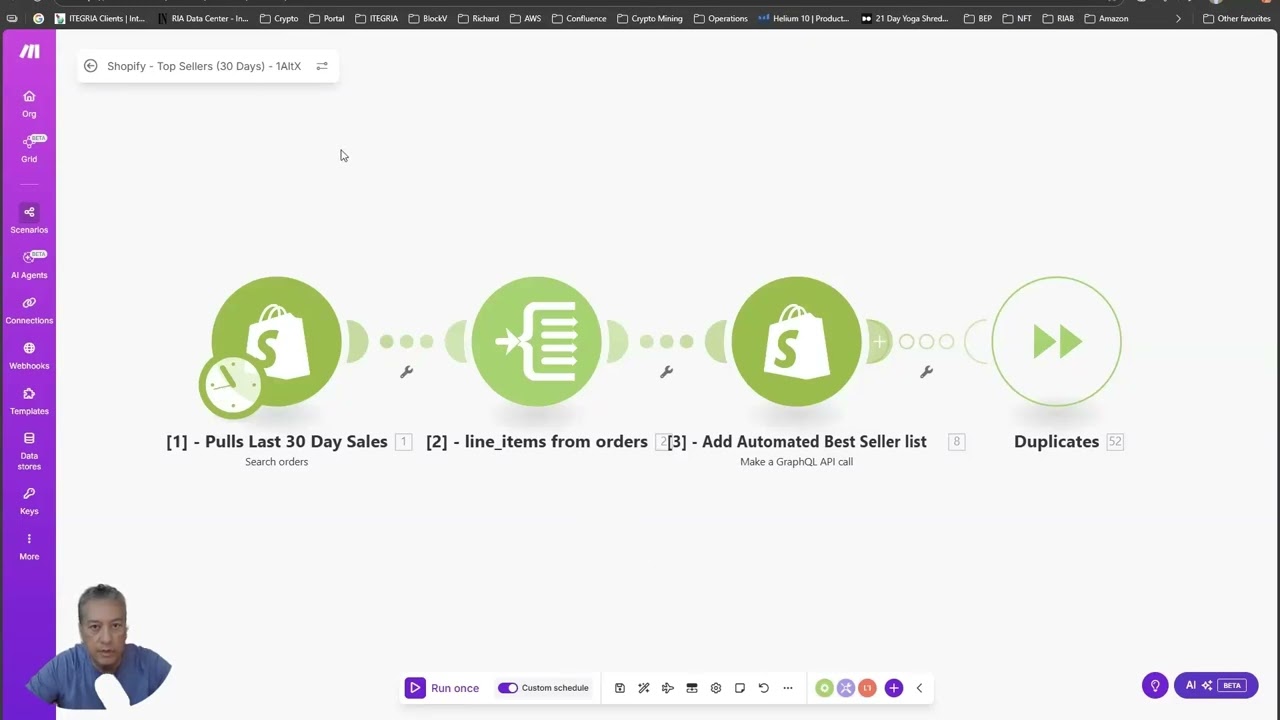This screenshot has width=1280, height=720.
Task: Open the filter wrench after module 1
Action: tap(406, 372)
